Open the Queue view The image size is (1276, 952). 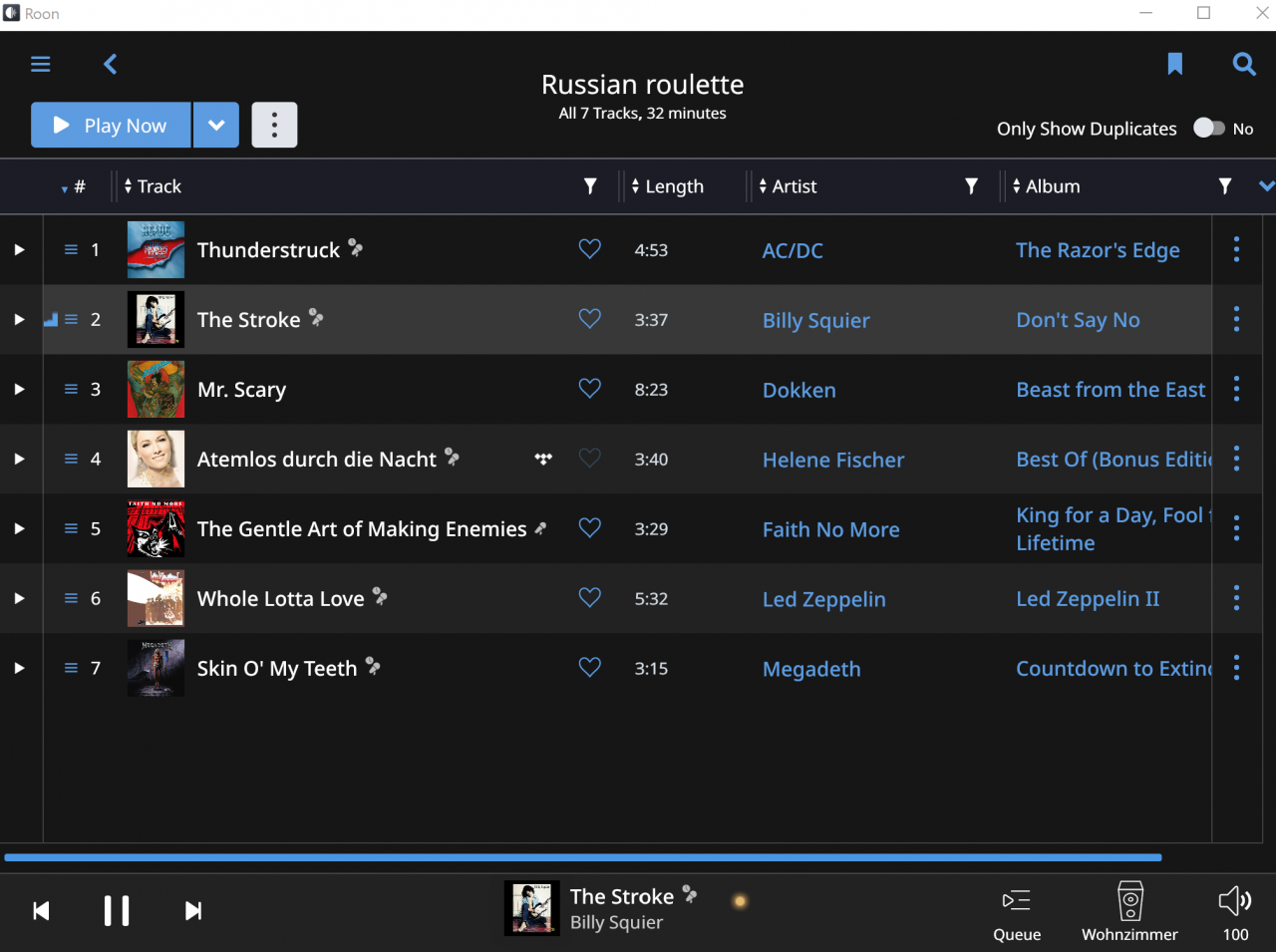click(1017, 913)
